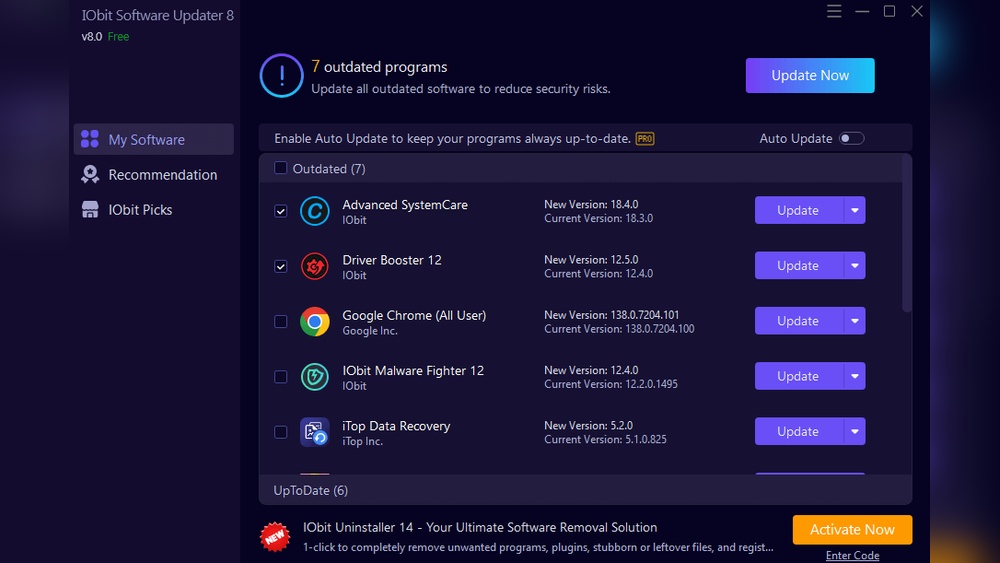Click the Driver Booster 12 program name
Screen dimensions: 1000x563
[392, 260]
